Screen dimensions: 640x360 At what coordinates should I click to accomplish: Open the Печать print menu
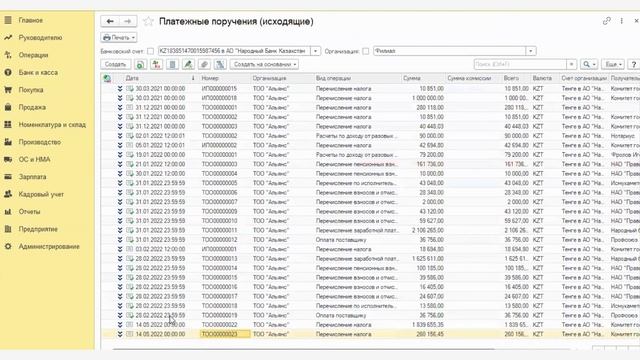coord(119,38)
